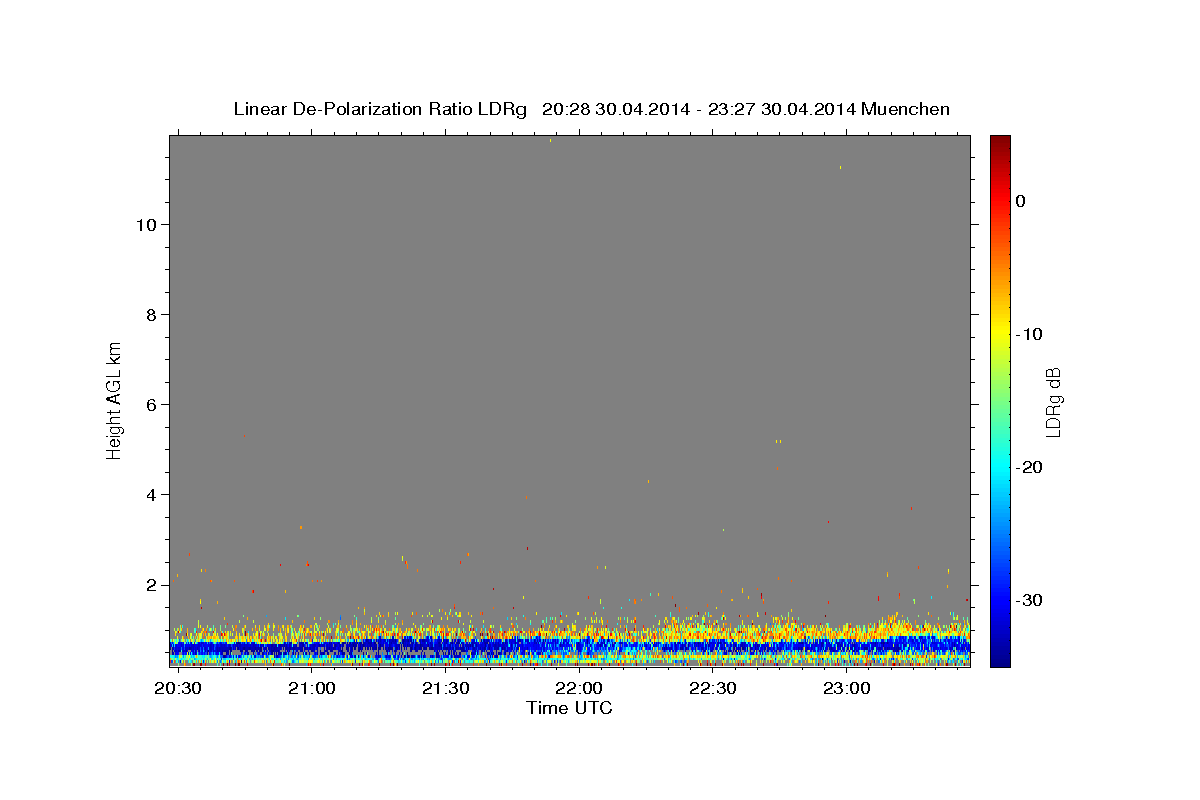
Task: Click the colorbar value '-20'
Action: pyautogui.click(x=1029, y=467)
